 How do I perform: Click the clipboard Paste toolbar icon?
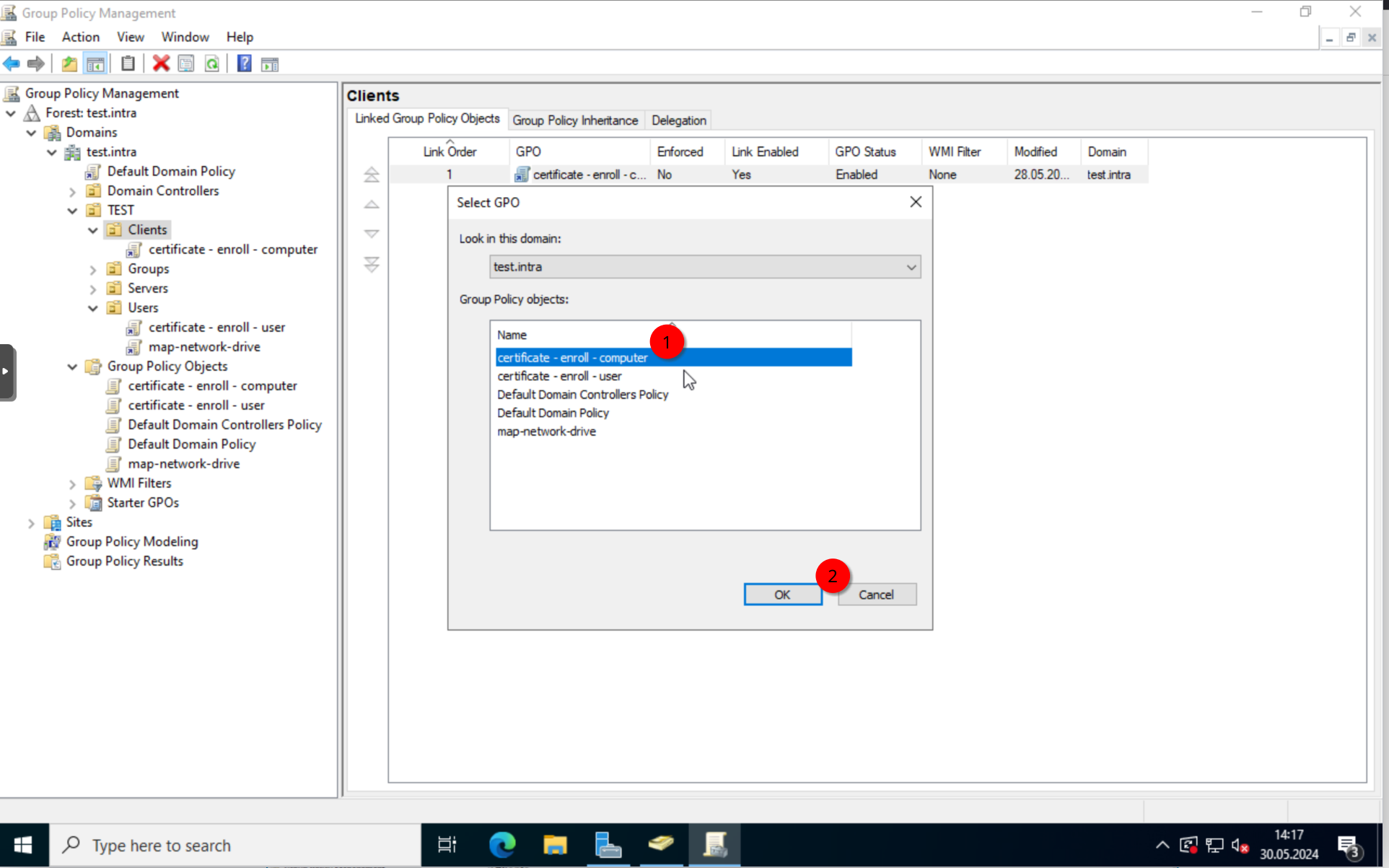click(128, 64)
